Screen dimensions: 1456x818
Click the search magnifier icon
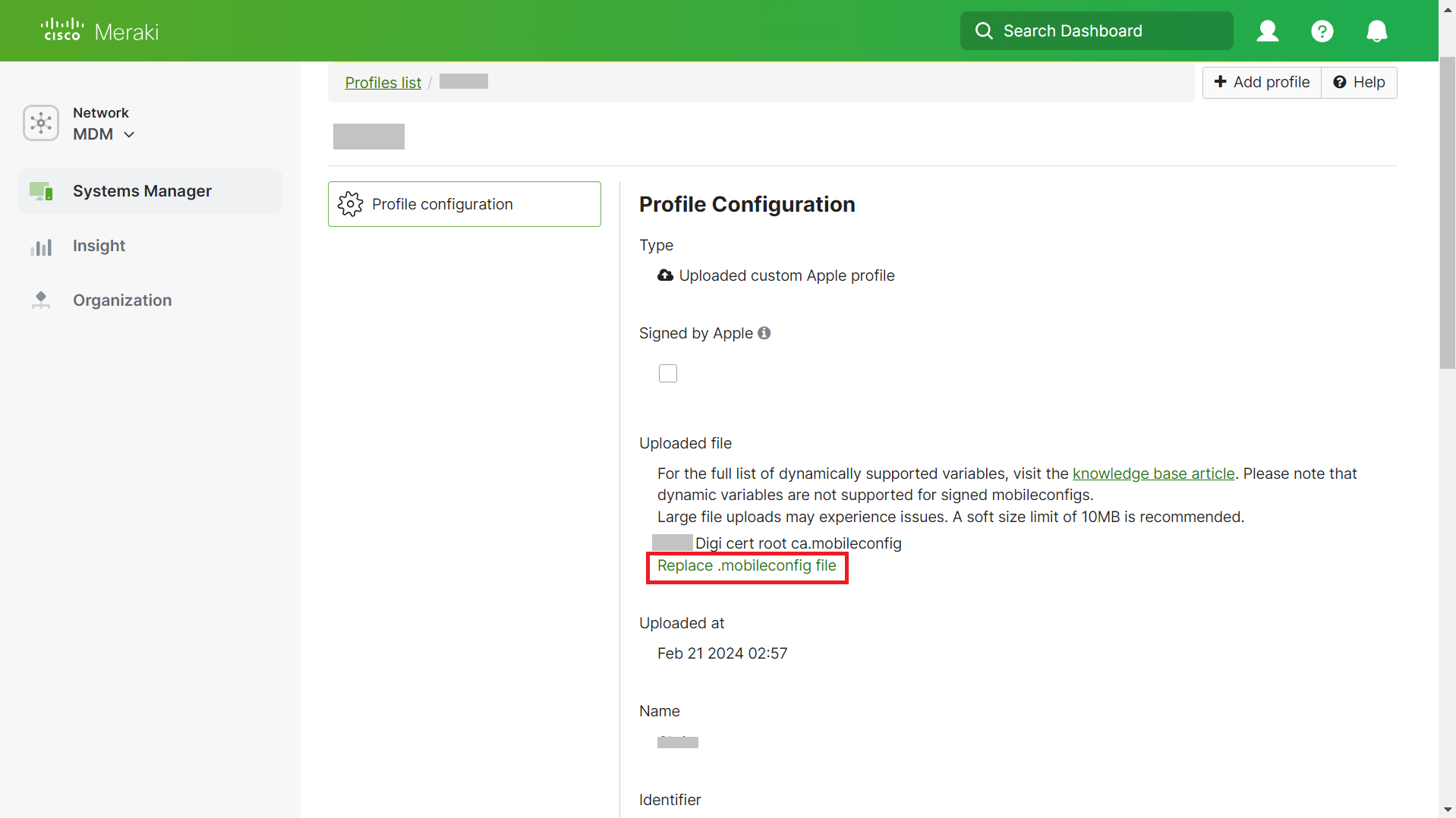tap(984, 30)
